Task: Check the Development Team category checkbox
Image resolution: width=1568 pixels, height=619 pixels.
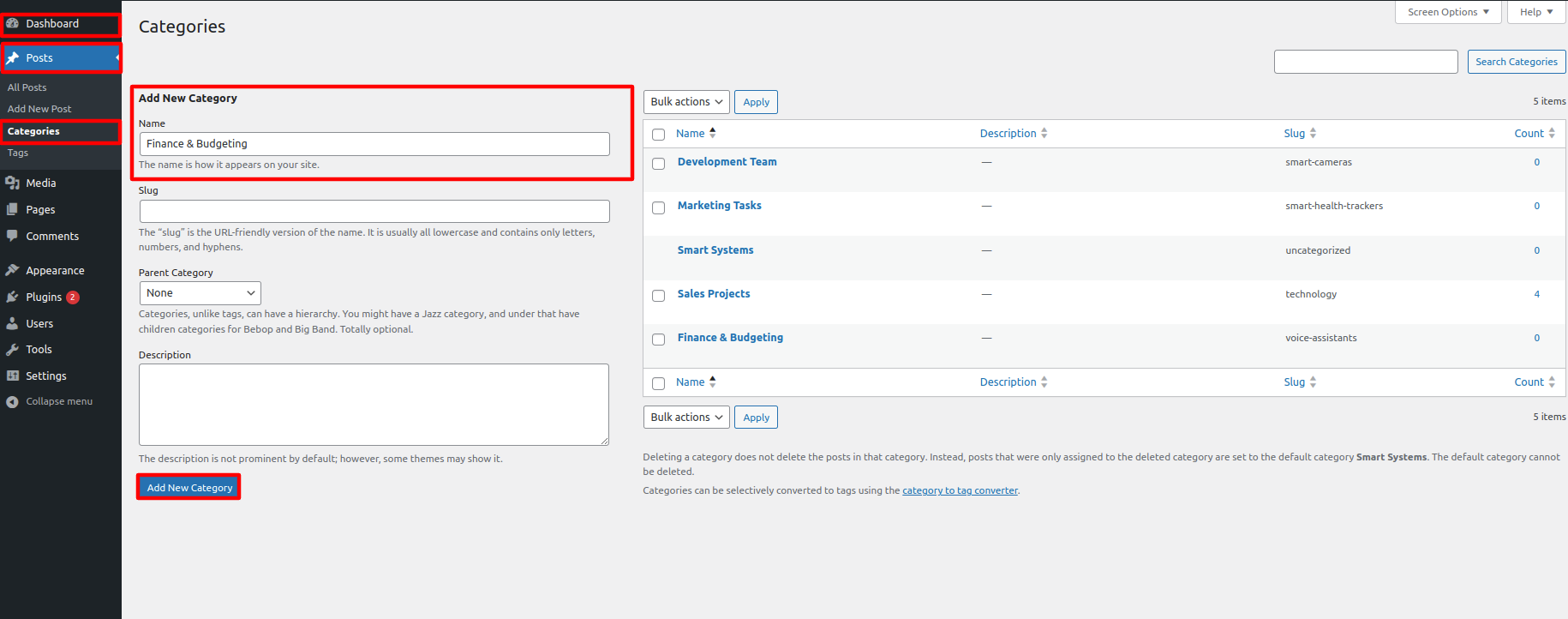Action: click(x=658, y=164)
